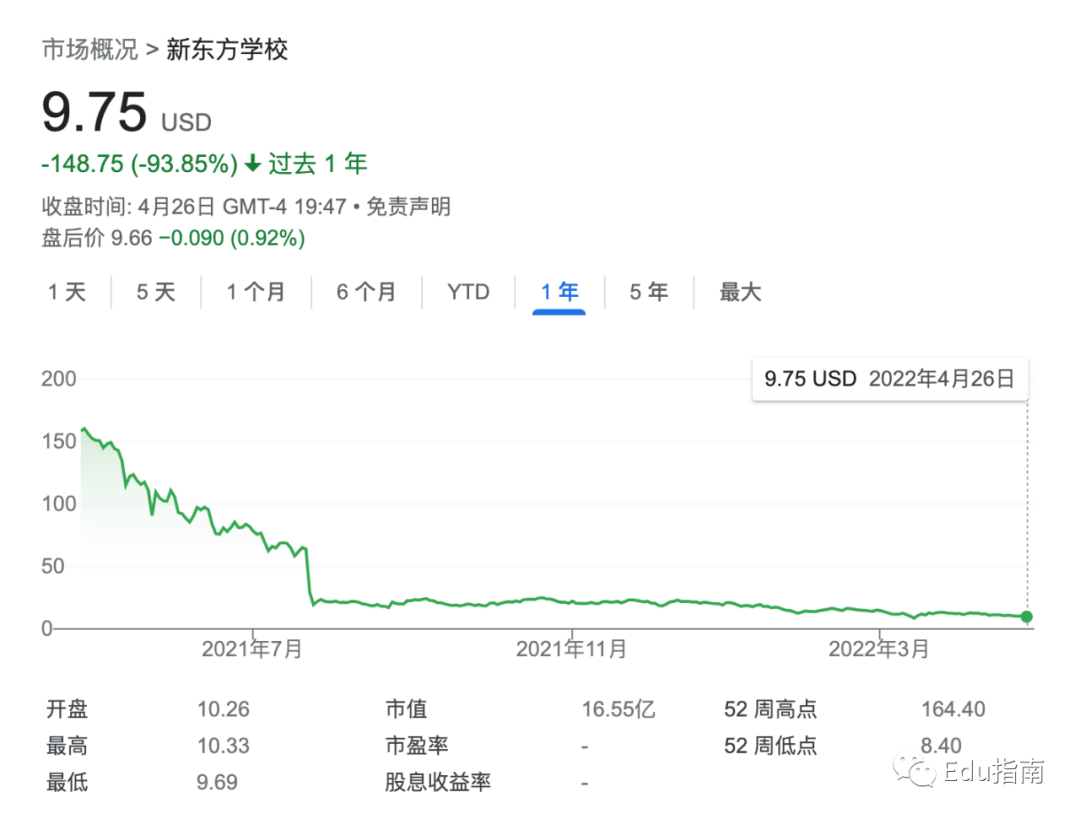This screenshot has height=819, width=1080.
Task: Click the WeChat logo icon in watermark
Action: tap(916, 771)
